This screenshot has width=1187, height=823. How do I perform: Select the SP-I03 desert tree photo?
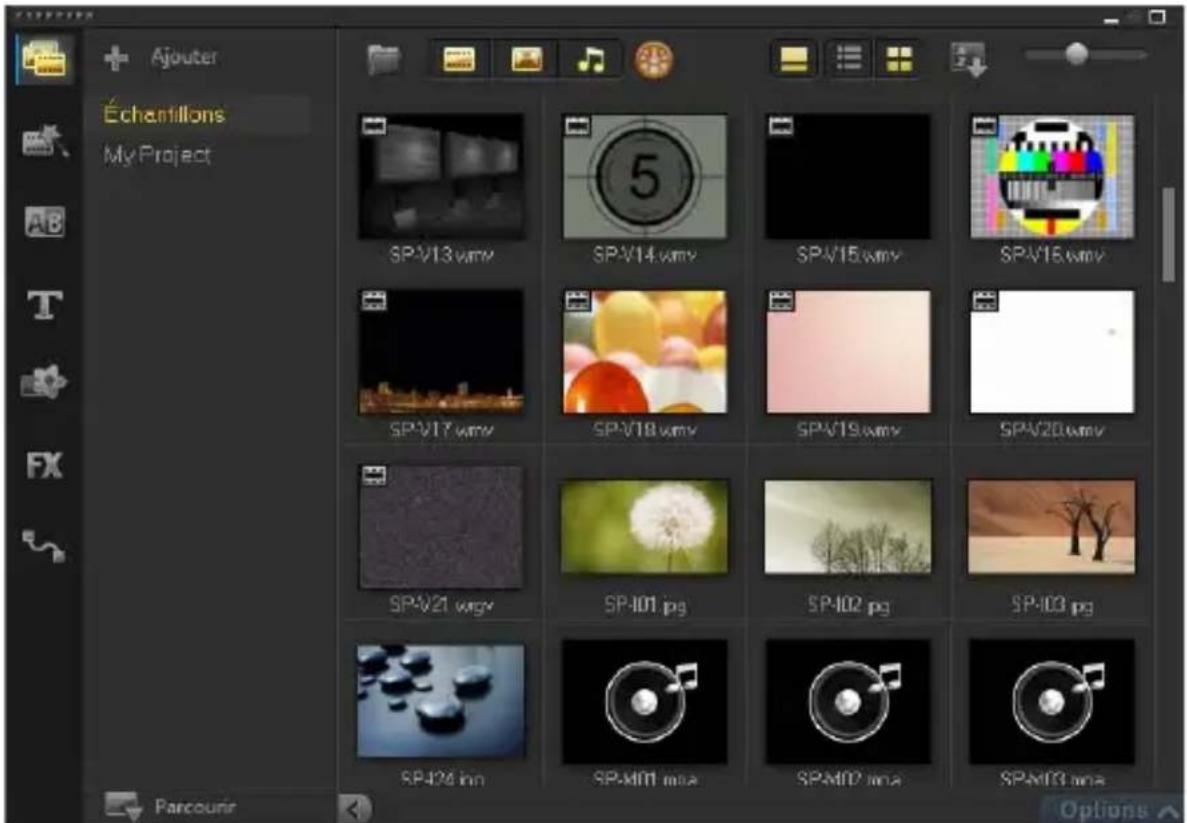point(1052,526)
